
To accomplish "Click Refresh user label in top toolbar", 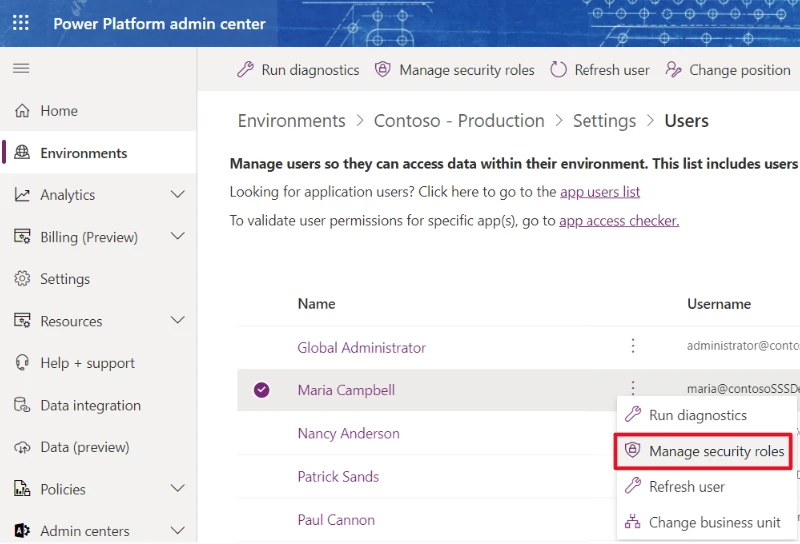I will [x=612, y=69].
